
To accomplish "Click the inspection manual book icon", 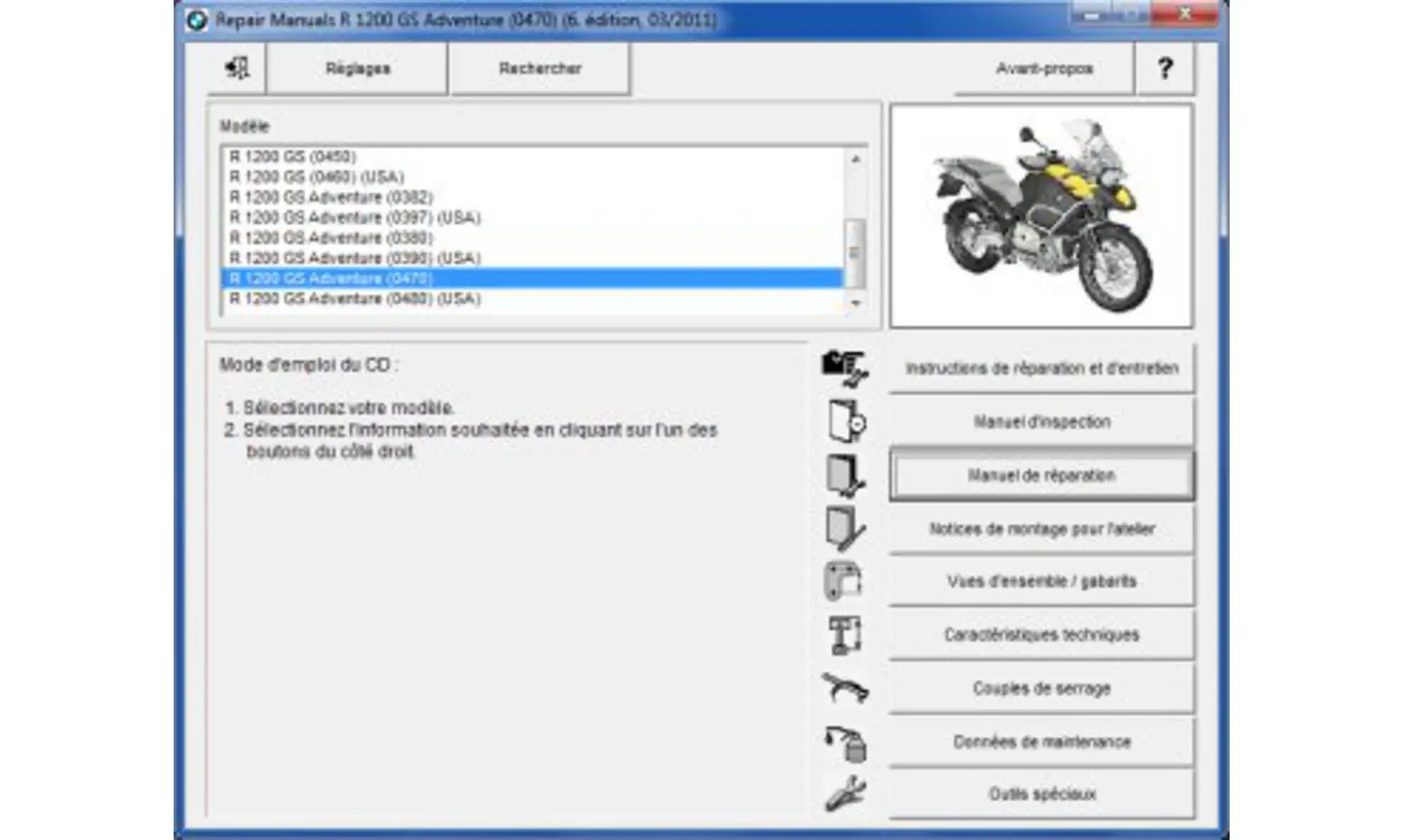I will [846, 422].
